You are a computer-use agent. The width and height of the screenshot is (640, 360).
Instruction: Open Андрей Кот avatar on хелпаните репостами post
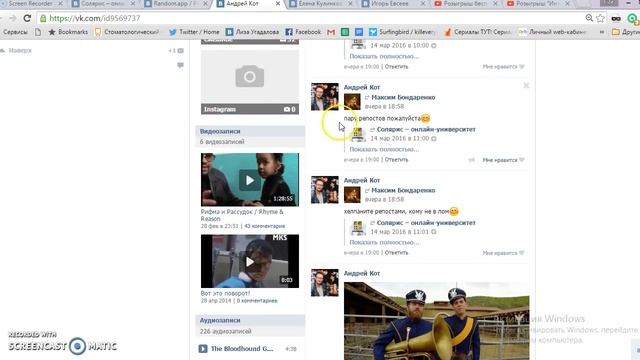(x=325, y=190)
